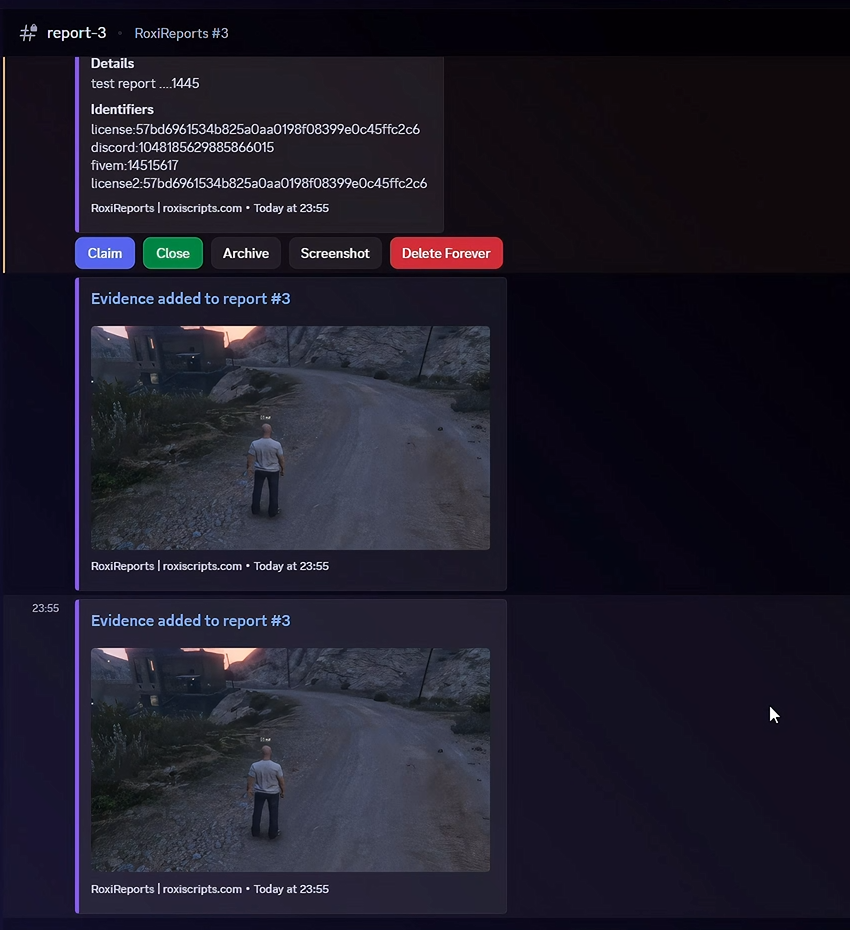The height and width of the screenshot is (930, 850).
Task: Select the fivem:14515617 identifier
Action: [x=135, y=165]
